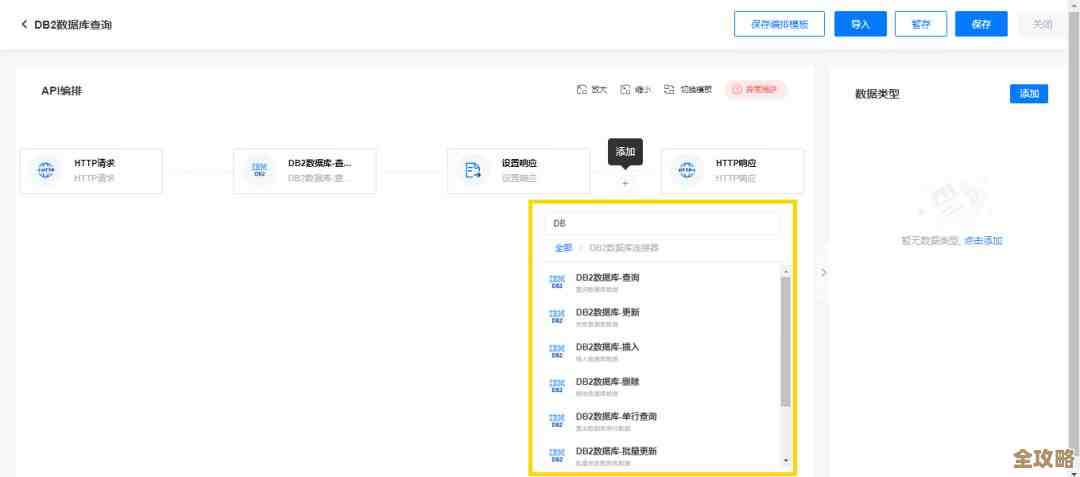
Task: Select the HTTP请求 node in the flow
Action: point(91,171)
